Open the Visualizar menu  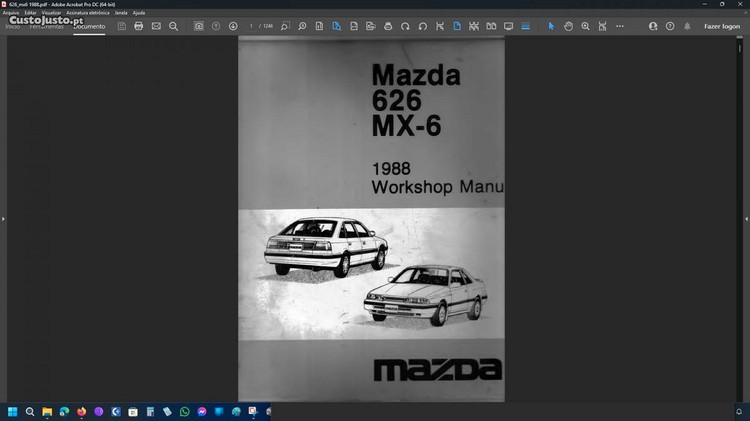[x=51, y=13]
